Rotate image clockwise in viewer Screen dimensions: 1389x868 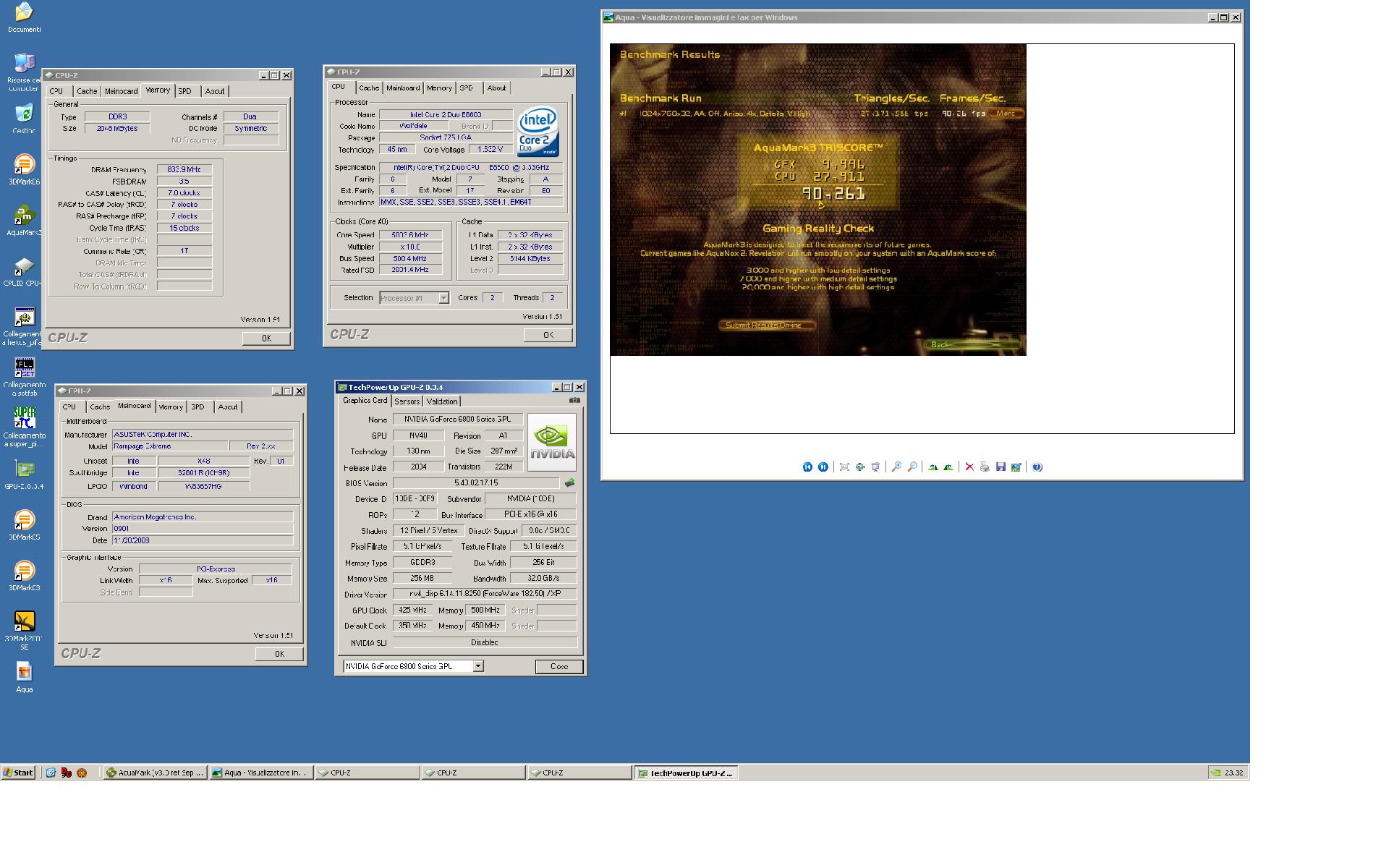933,467
